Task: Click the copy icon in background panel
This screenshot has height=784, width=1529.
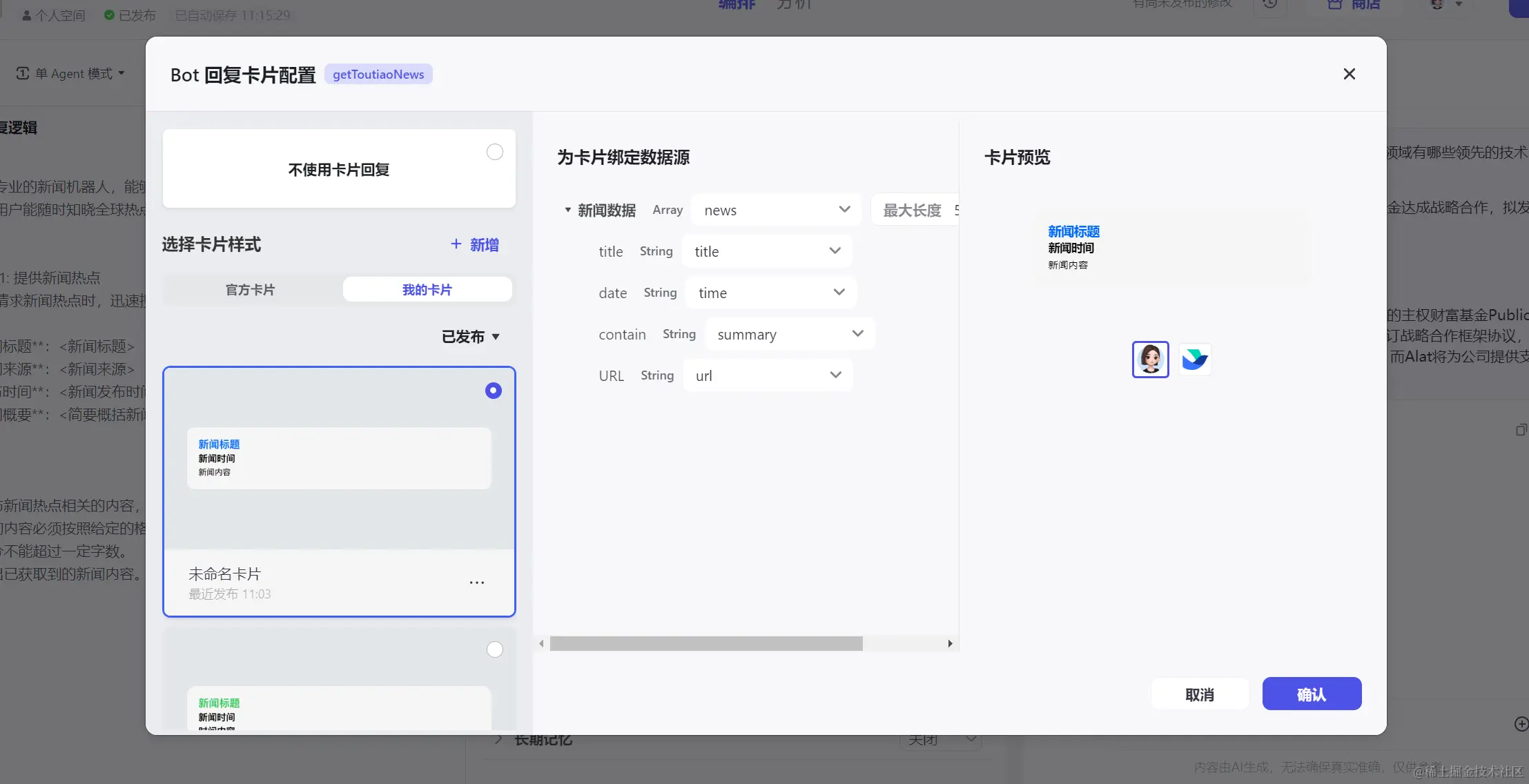Action: click(x=1520, y=430)
